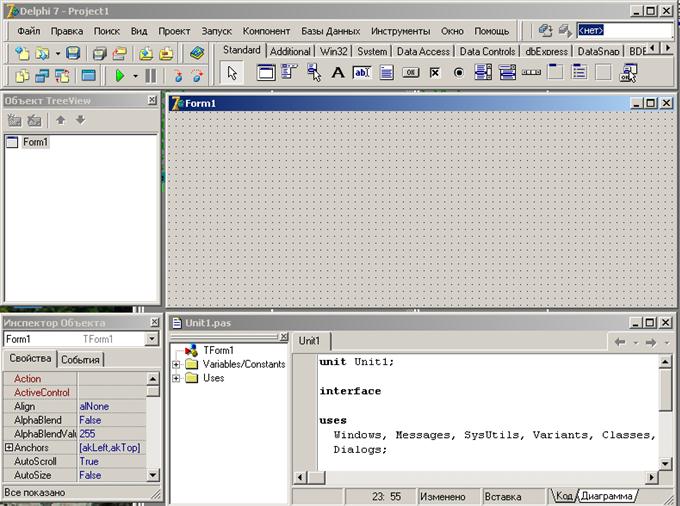Open dropdown beside code editor forward arrow
Screen dimensions: 680x506
[x=667, y=343]
